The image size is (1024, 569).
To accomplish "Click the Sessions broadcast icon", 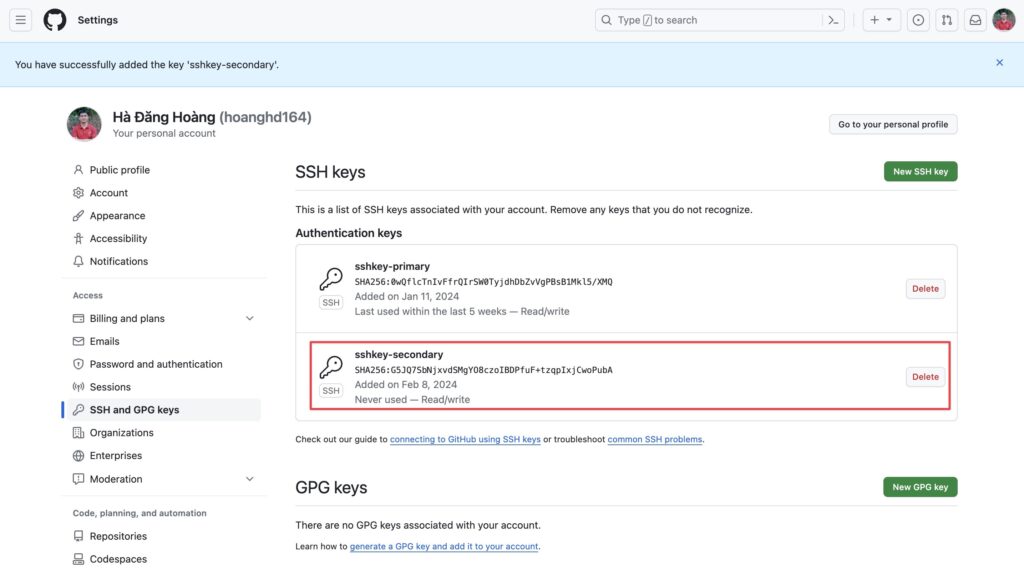I will [78, 387].
